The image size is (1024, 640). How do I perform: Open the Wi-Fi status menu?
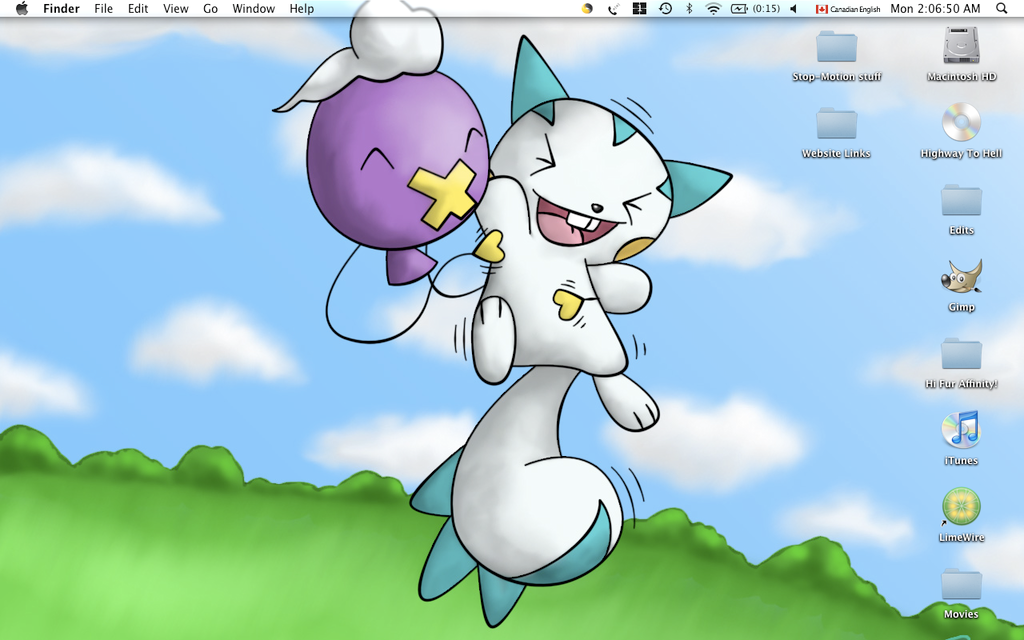tap(713, 9)
